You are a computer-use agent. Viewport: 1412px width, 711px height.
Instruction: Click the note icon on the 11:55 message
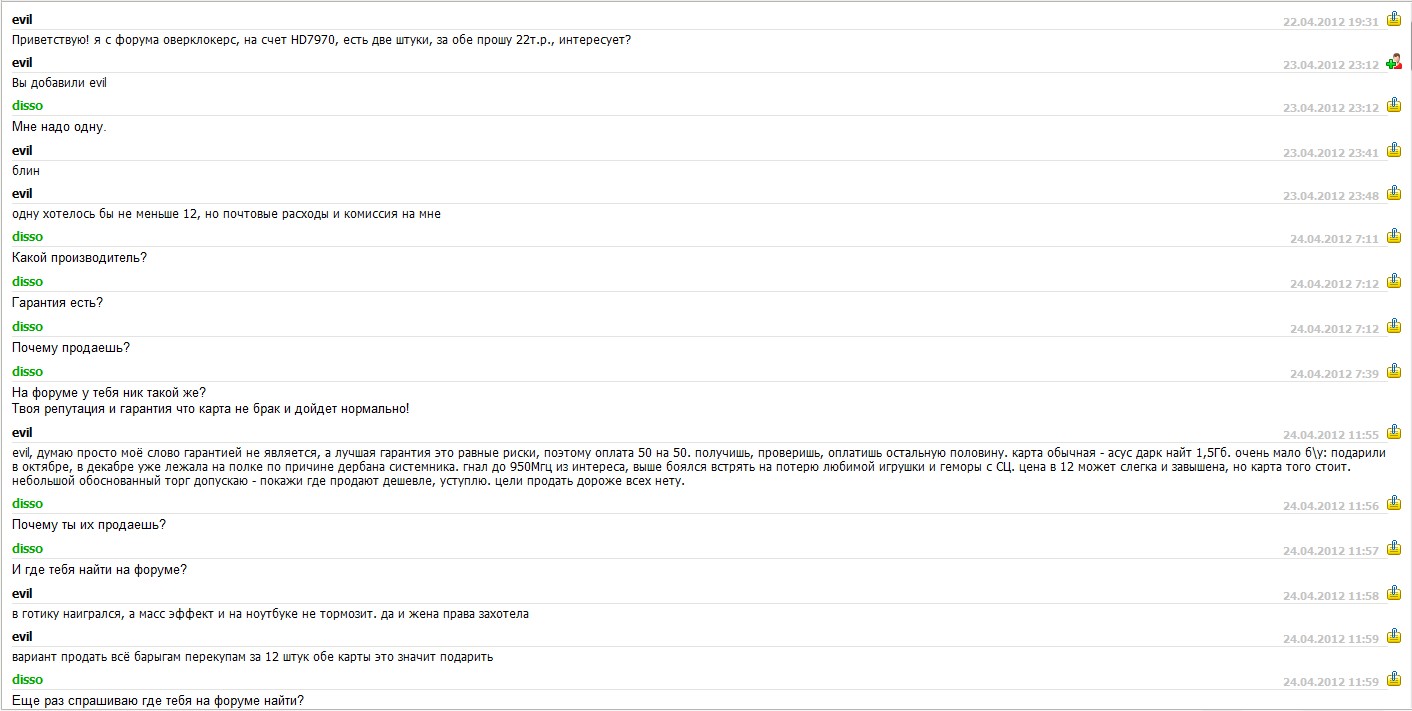[x=1394, y=433]
